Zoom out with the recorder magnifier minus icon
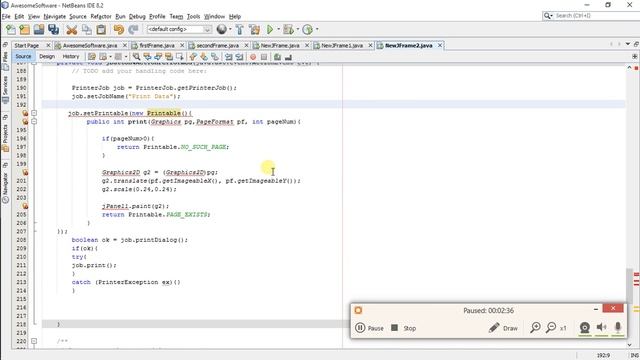 [x=551, y=327]
